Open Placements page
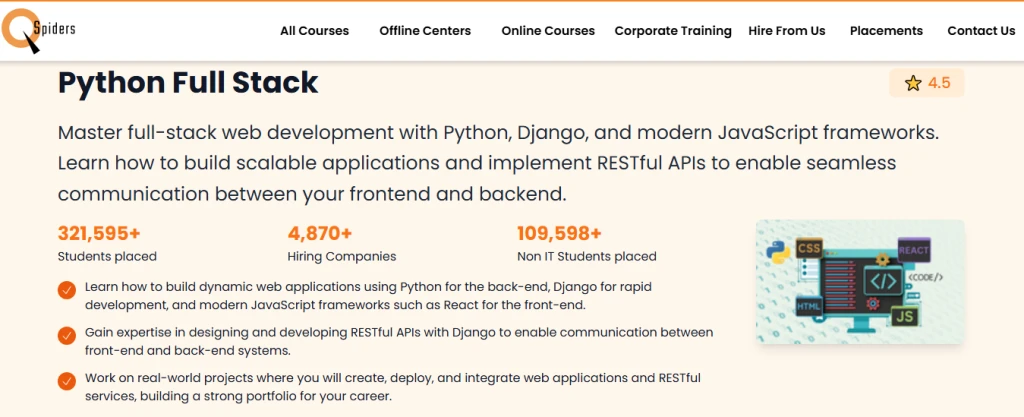 click(886, 31)
